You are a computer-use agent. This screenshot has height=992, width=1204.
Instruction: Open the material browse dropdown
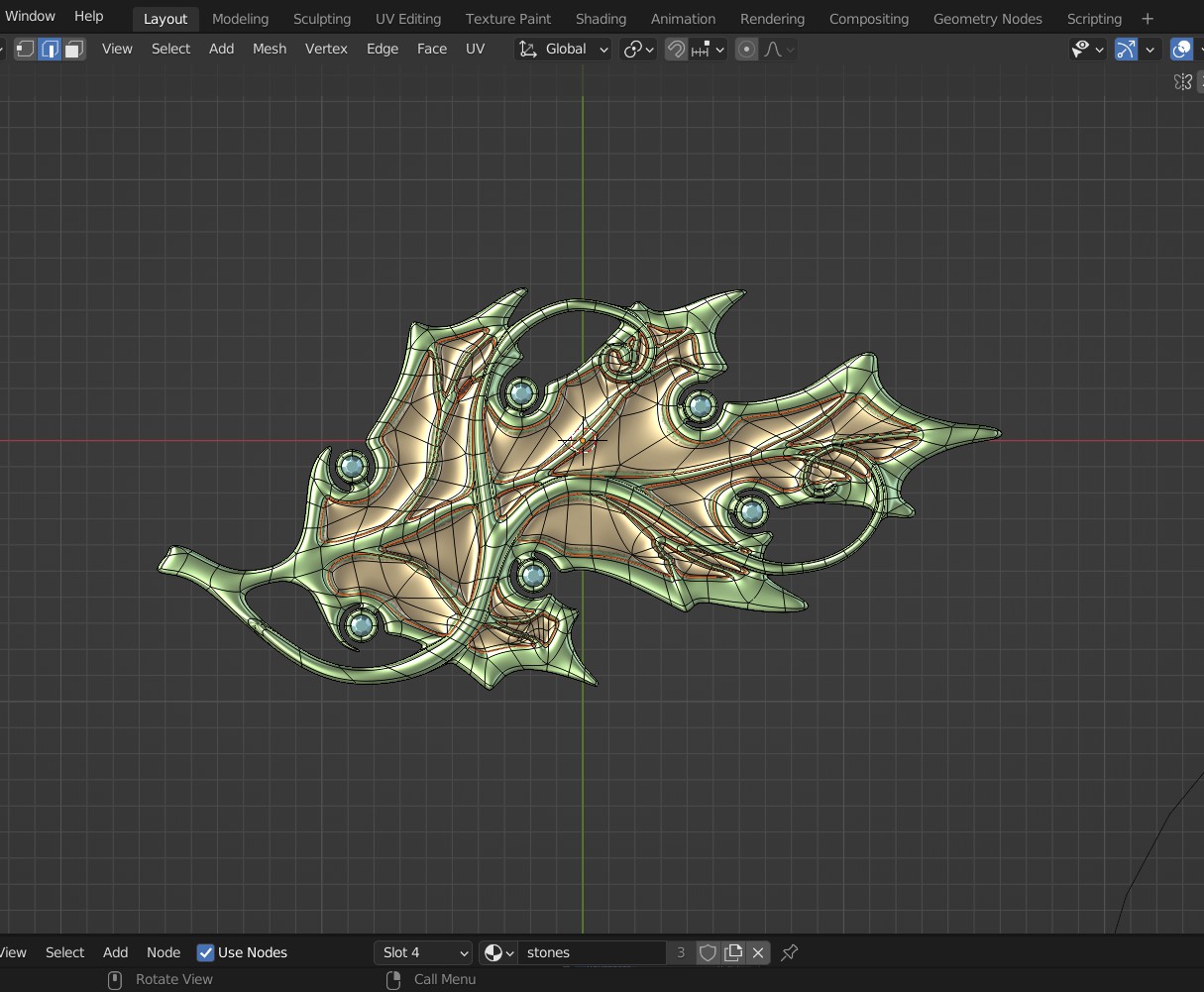[498, 952]
